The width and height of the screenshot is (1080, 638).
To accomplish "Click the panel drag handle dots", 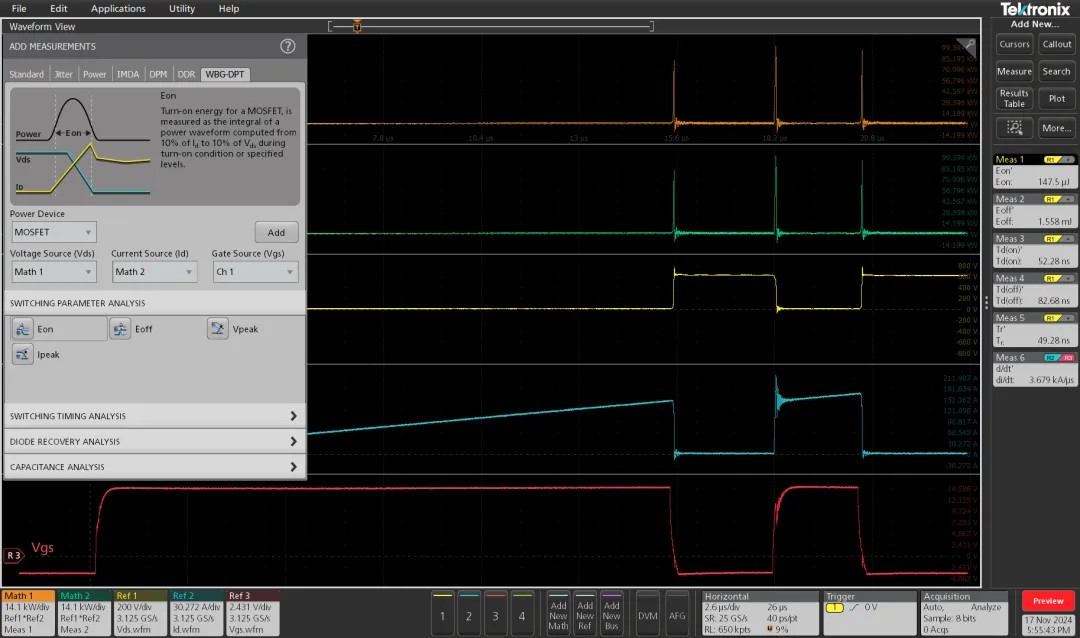I will (x=986, y=302).
